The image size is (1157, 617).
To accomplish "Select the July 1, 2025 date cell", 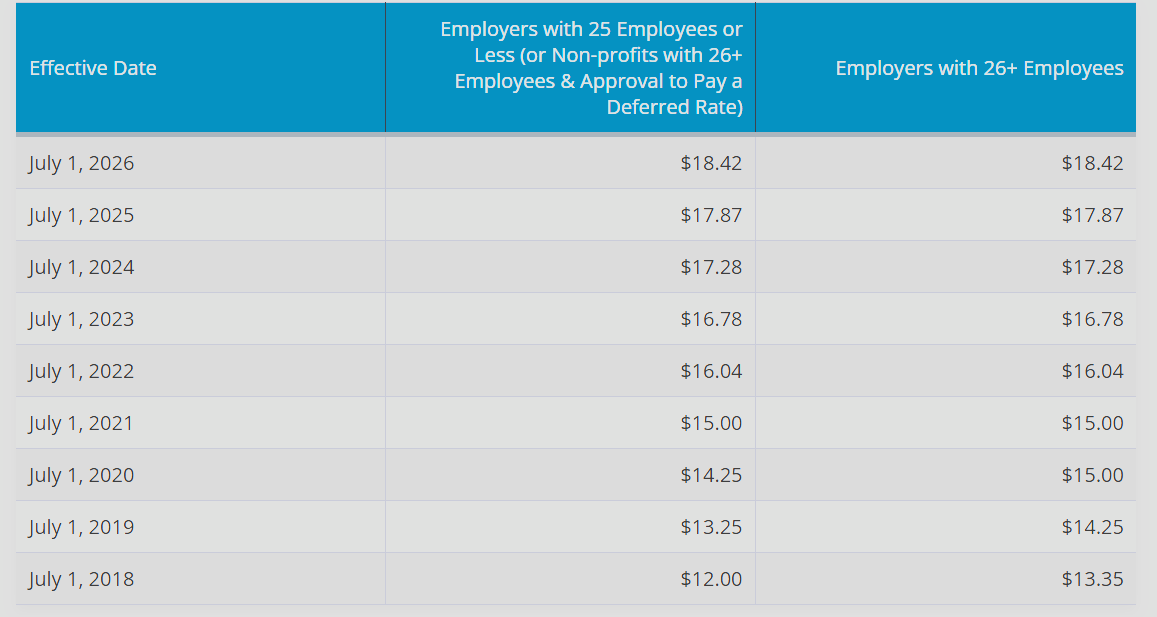I will pyautogui.click(x=200, y=215).
